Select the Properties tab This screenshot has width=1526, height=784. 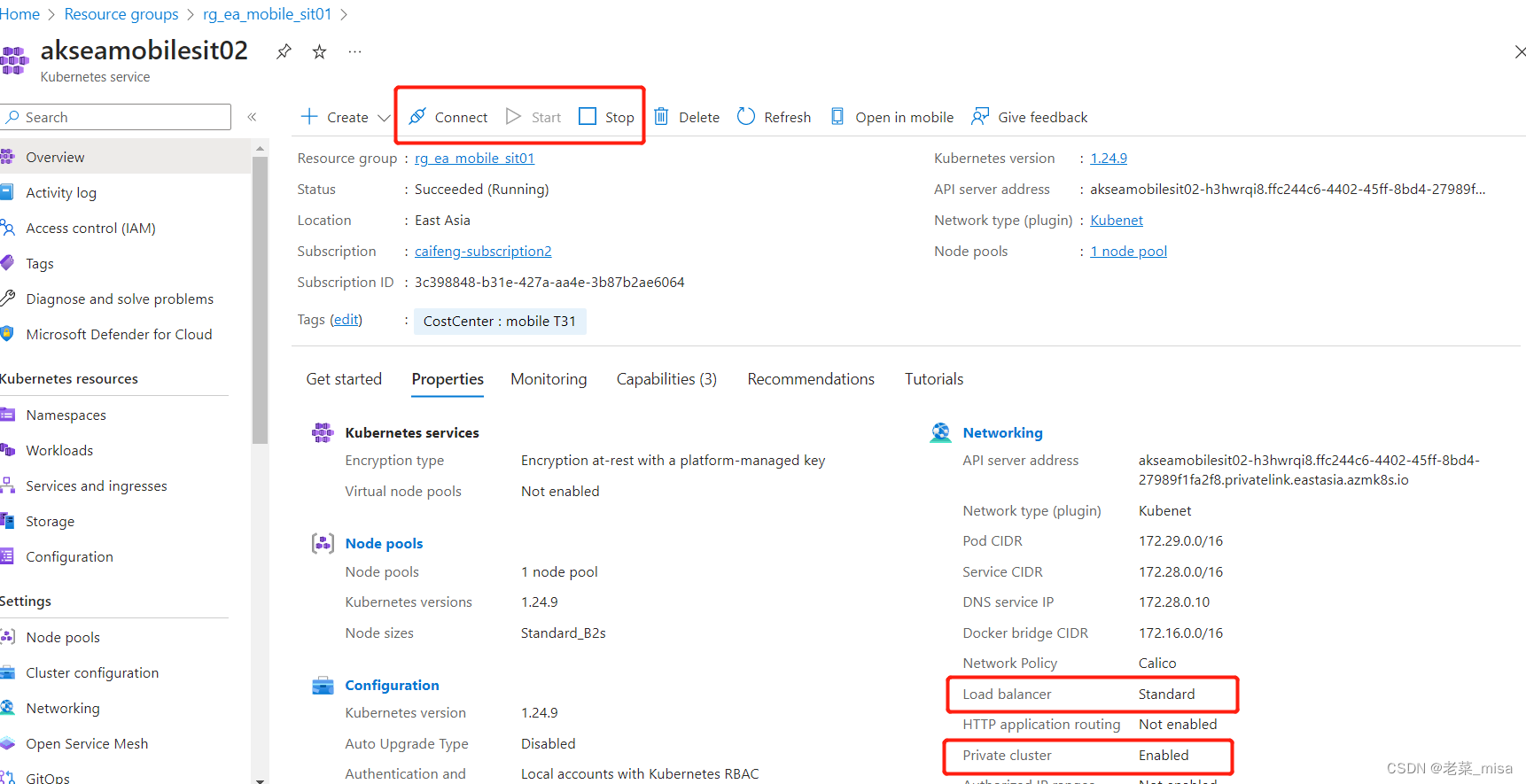pyautogui.click(x=448, y=379)
